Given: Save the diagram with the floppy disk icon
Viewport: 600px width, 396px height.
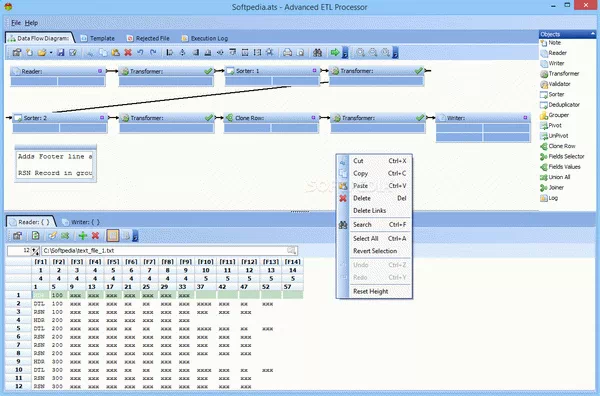Looking at the screenshot, I should pos(60,52).
